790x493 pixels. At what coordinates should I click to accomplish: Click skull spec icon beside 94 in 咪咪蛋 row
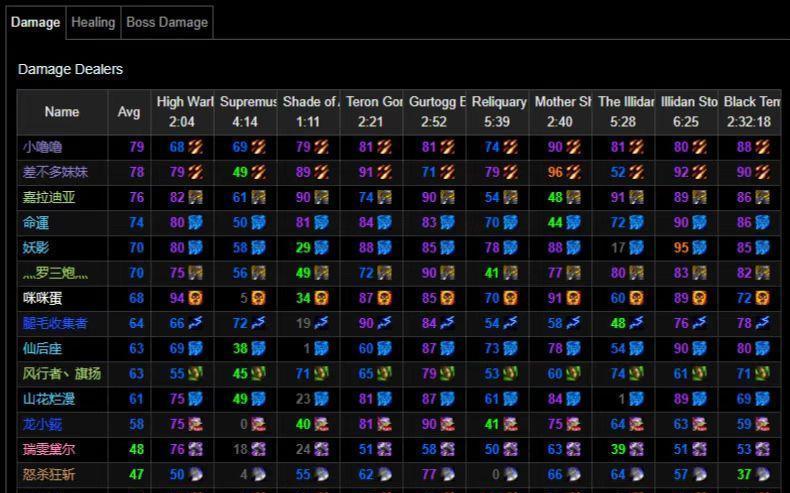[x=195, y=298]
